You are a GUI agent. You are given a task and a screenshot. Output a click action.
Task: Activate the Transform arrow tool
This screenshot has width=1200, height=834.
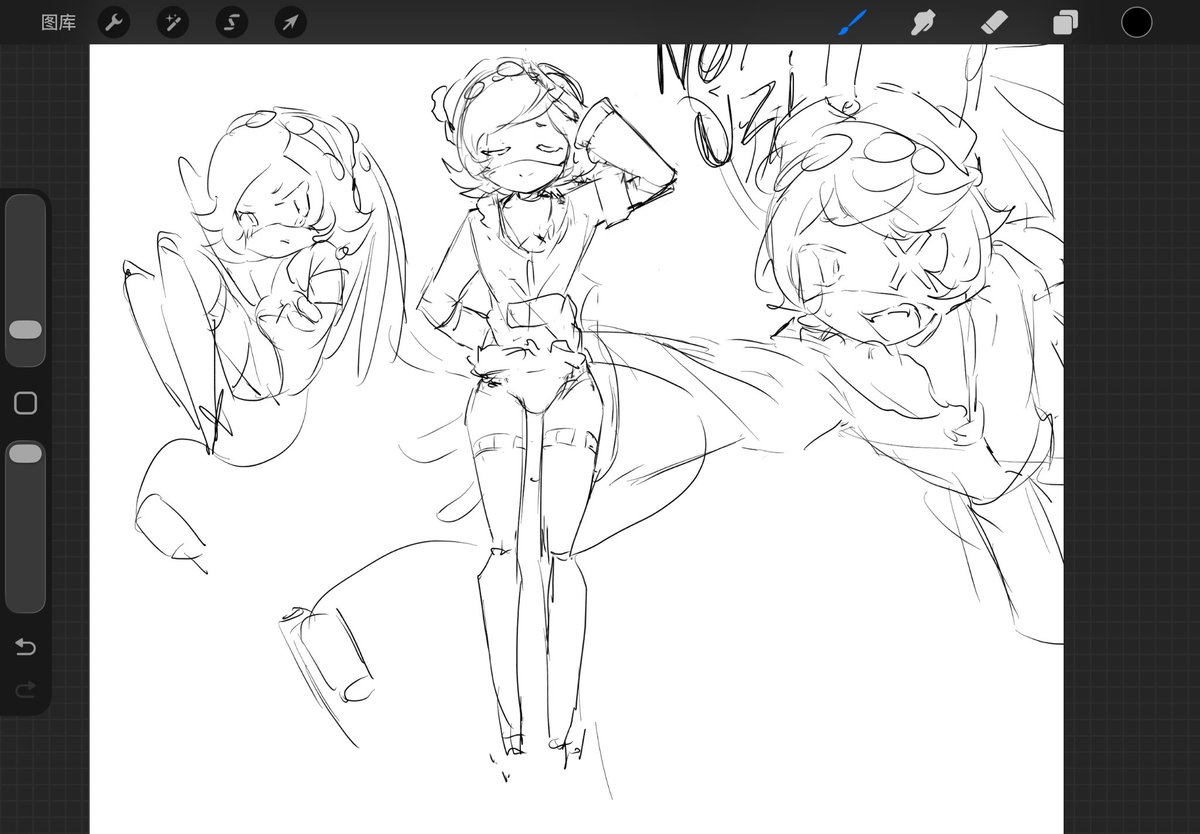tap(290, 22)
